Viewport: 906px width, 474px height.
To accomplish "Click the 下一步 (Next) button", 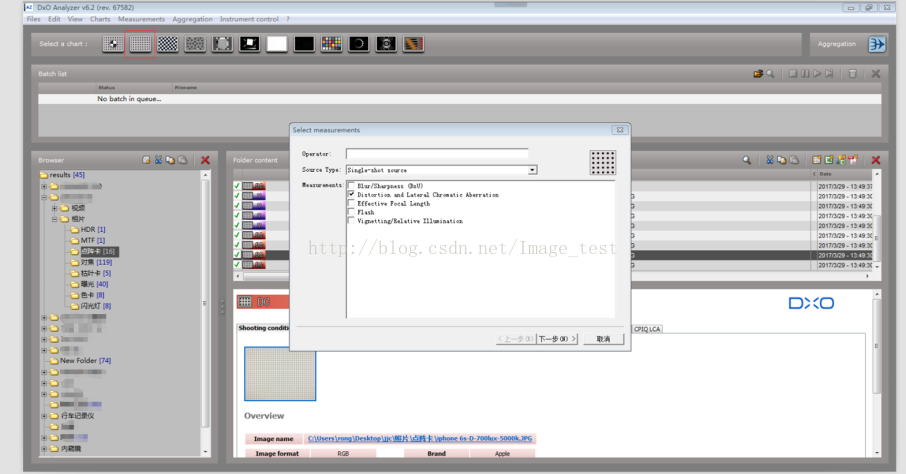I will (x=558, y=339).
